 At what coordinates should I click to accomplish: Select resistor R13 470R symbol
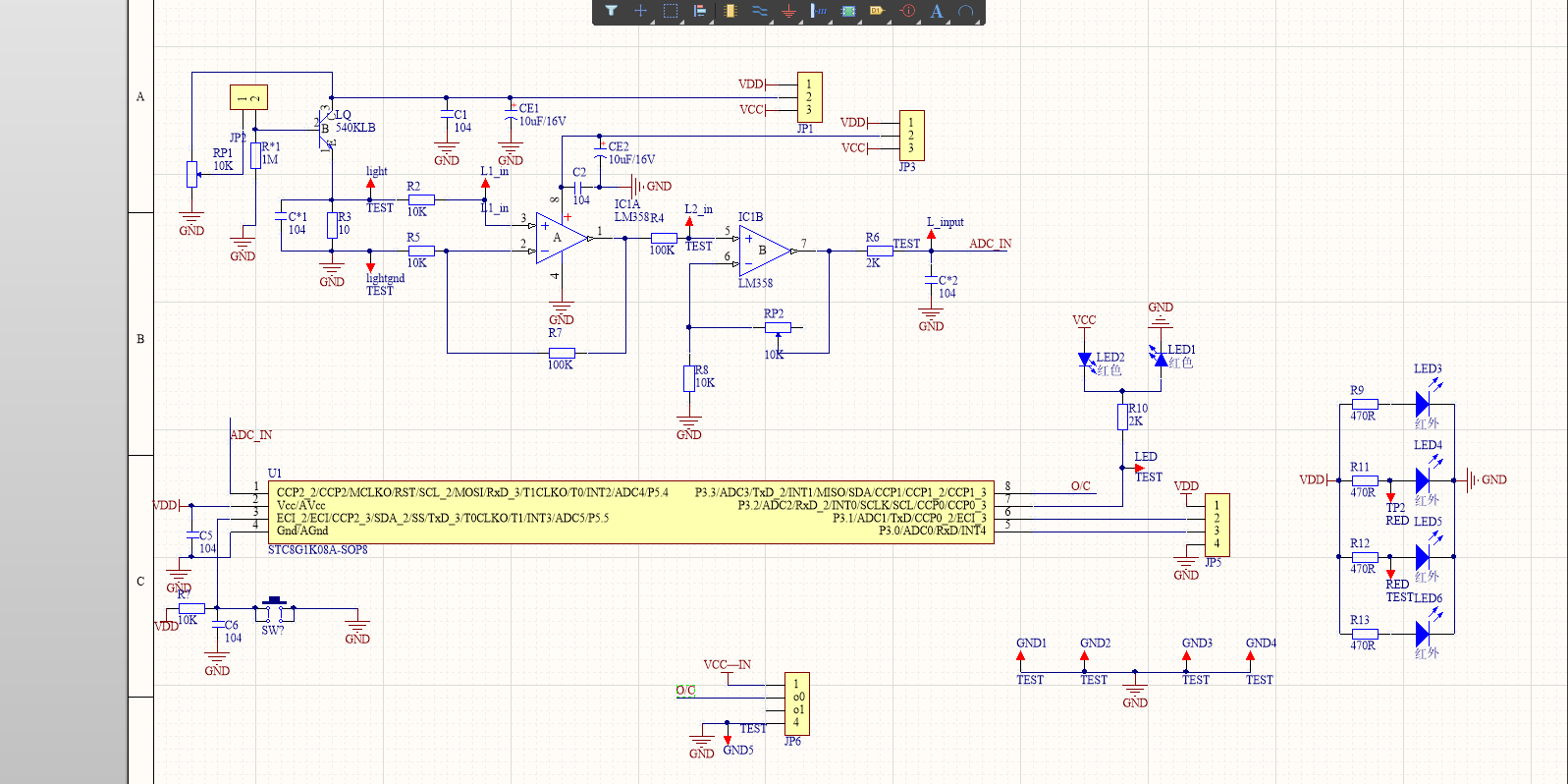[1365, 634]
